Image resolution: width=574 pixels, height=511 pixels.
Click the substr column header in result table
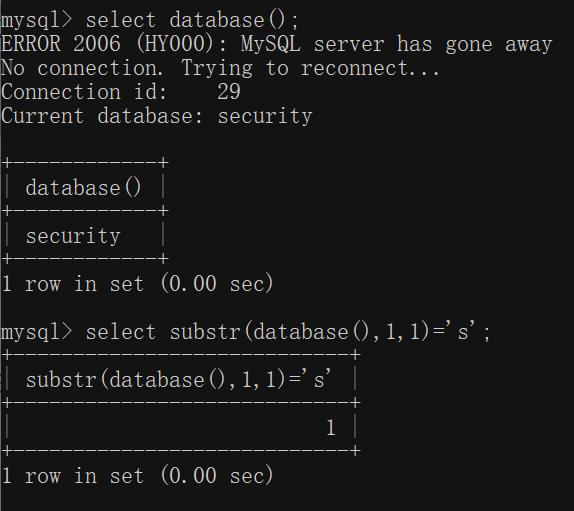click(x=178, y=379)
